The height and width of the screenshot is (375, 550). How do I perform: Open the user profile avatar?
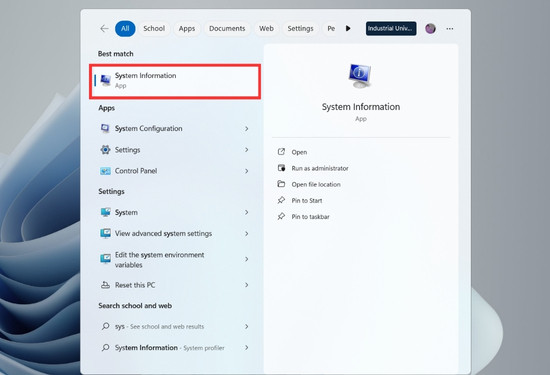430,28
